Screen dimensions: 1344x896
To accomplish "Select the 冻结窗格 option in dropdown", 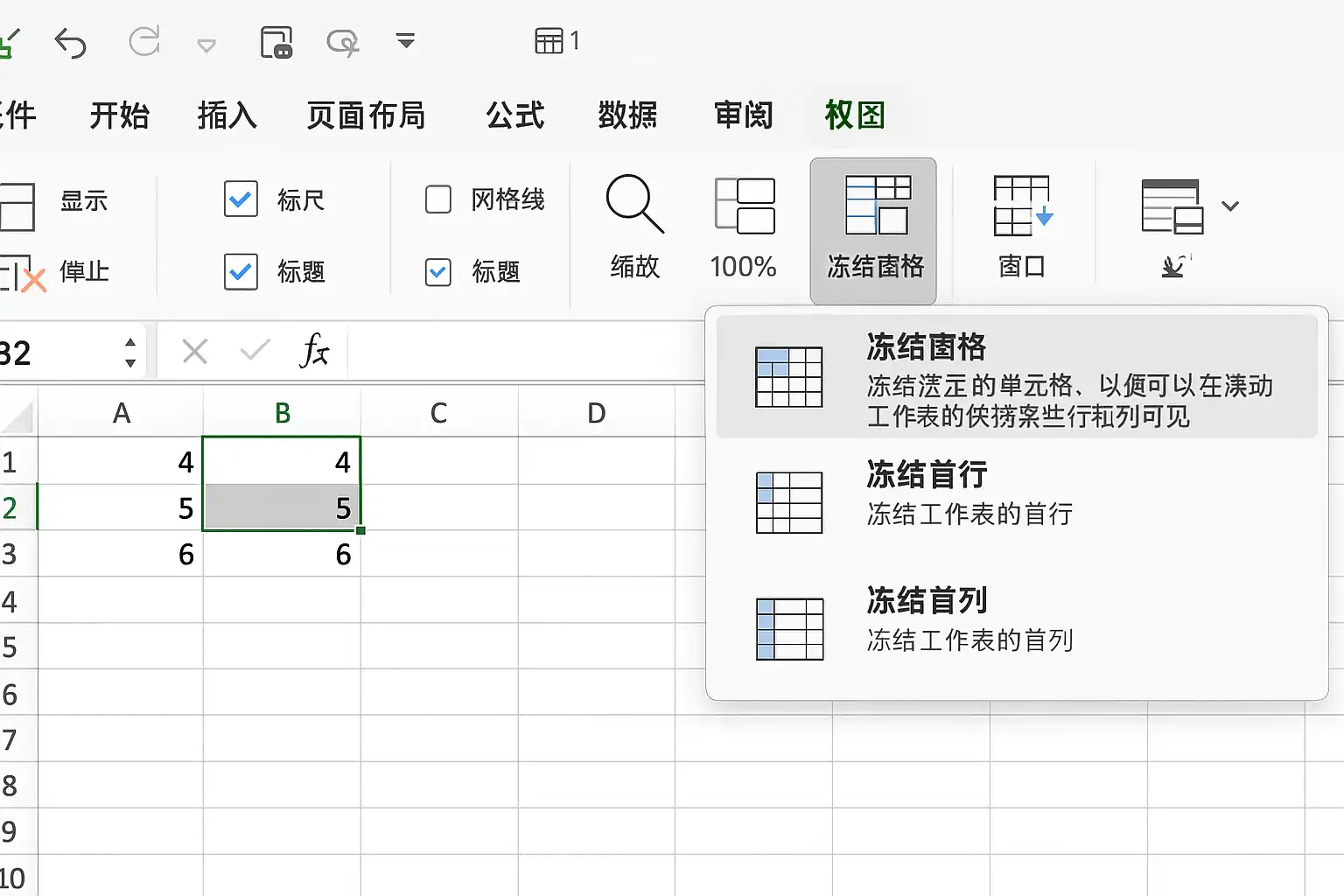I will point(1017,378).
